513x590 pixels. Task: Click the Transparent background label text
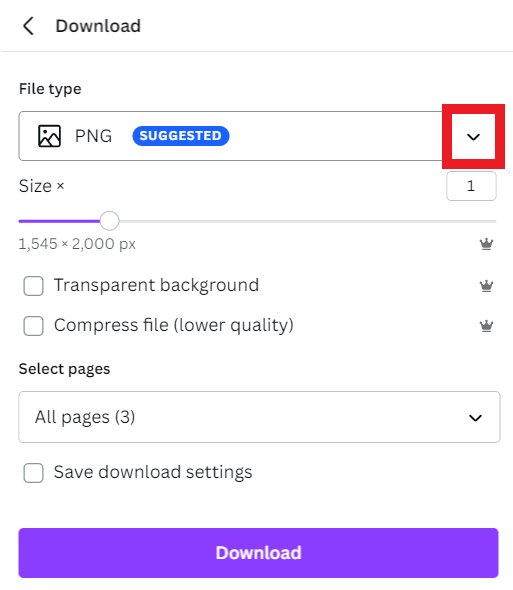coord(157,285)
